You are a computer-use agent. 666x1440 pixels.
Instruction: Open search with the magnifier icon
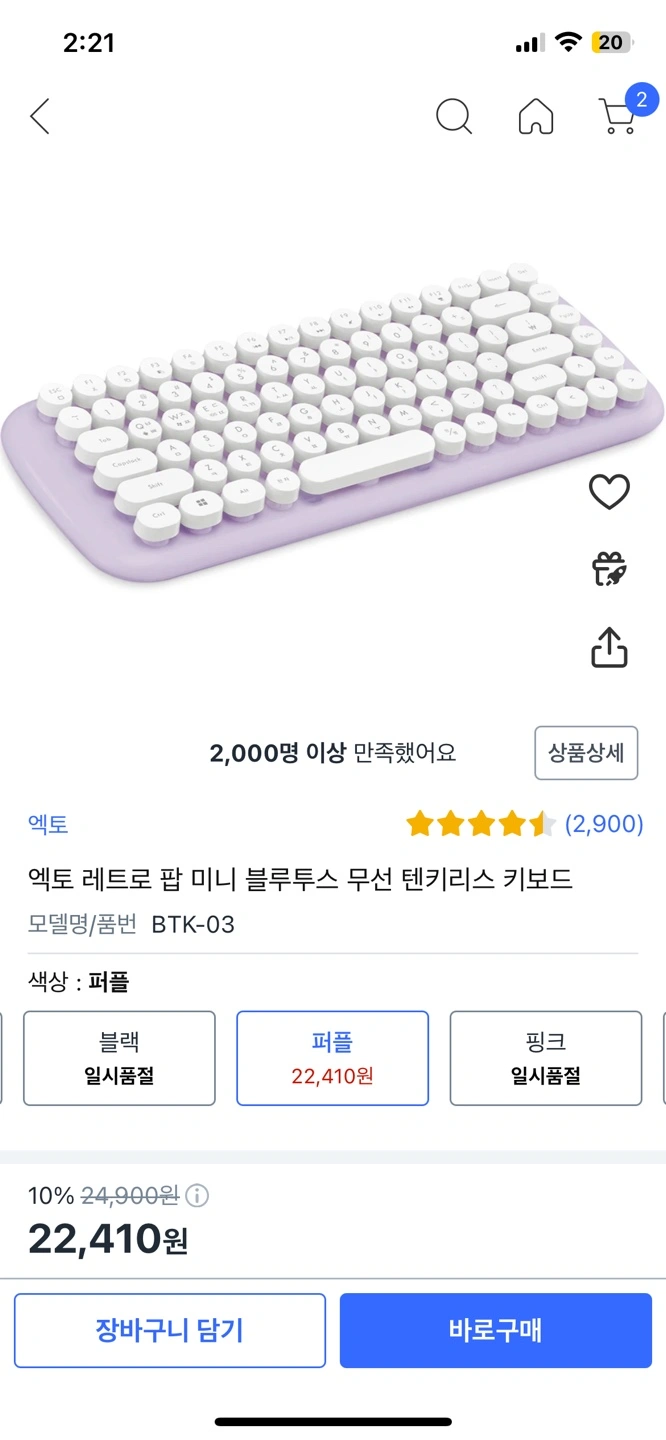(454, 117)
